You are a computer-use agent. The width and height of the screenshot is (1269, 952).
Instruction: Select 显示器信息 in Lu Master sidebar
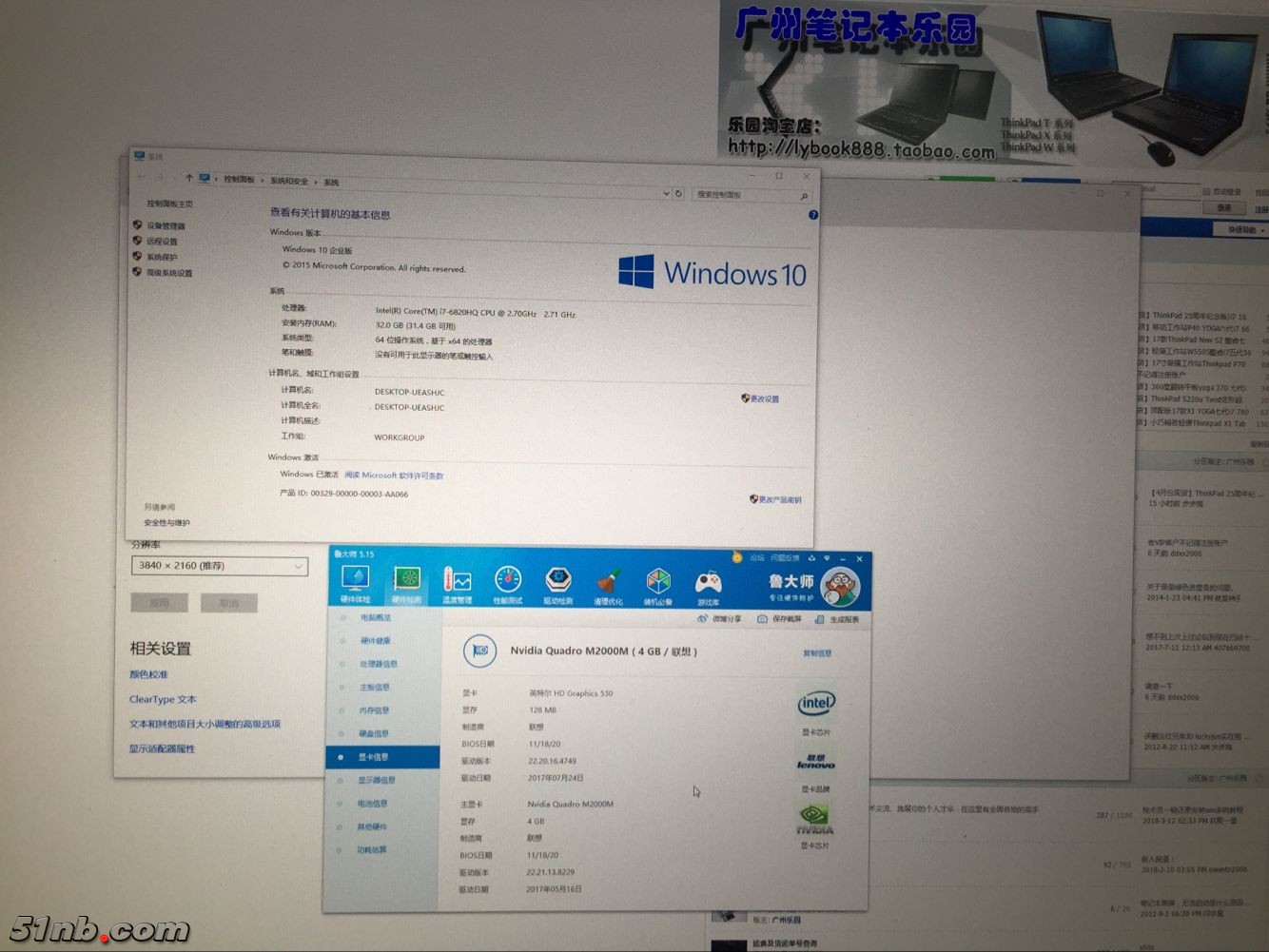[377, 780]
